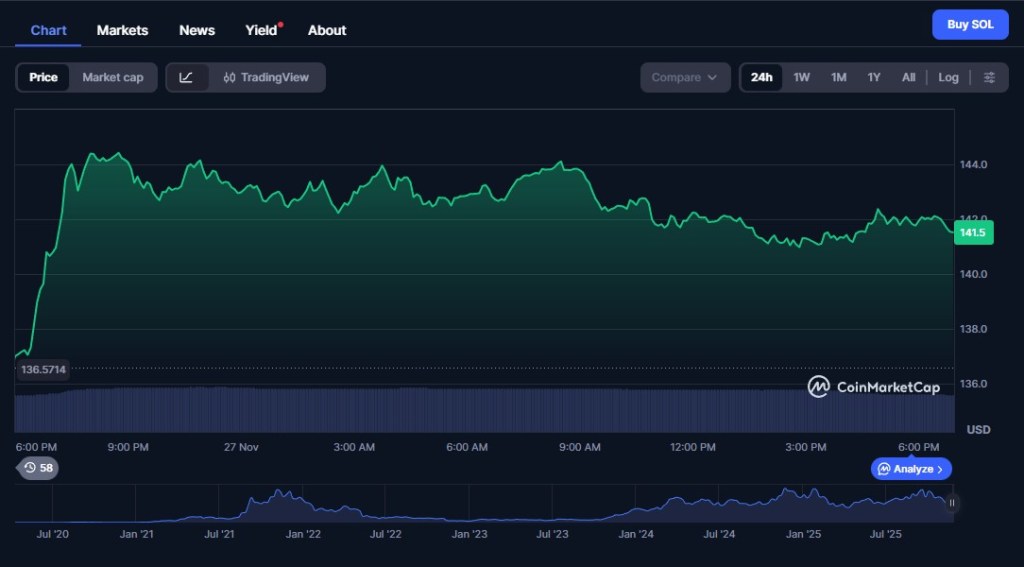Select the line chart view icon
Image resolution: width=1024 pixels, height=567 pixels.
(187, 78)
